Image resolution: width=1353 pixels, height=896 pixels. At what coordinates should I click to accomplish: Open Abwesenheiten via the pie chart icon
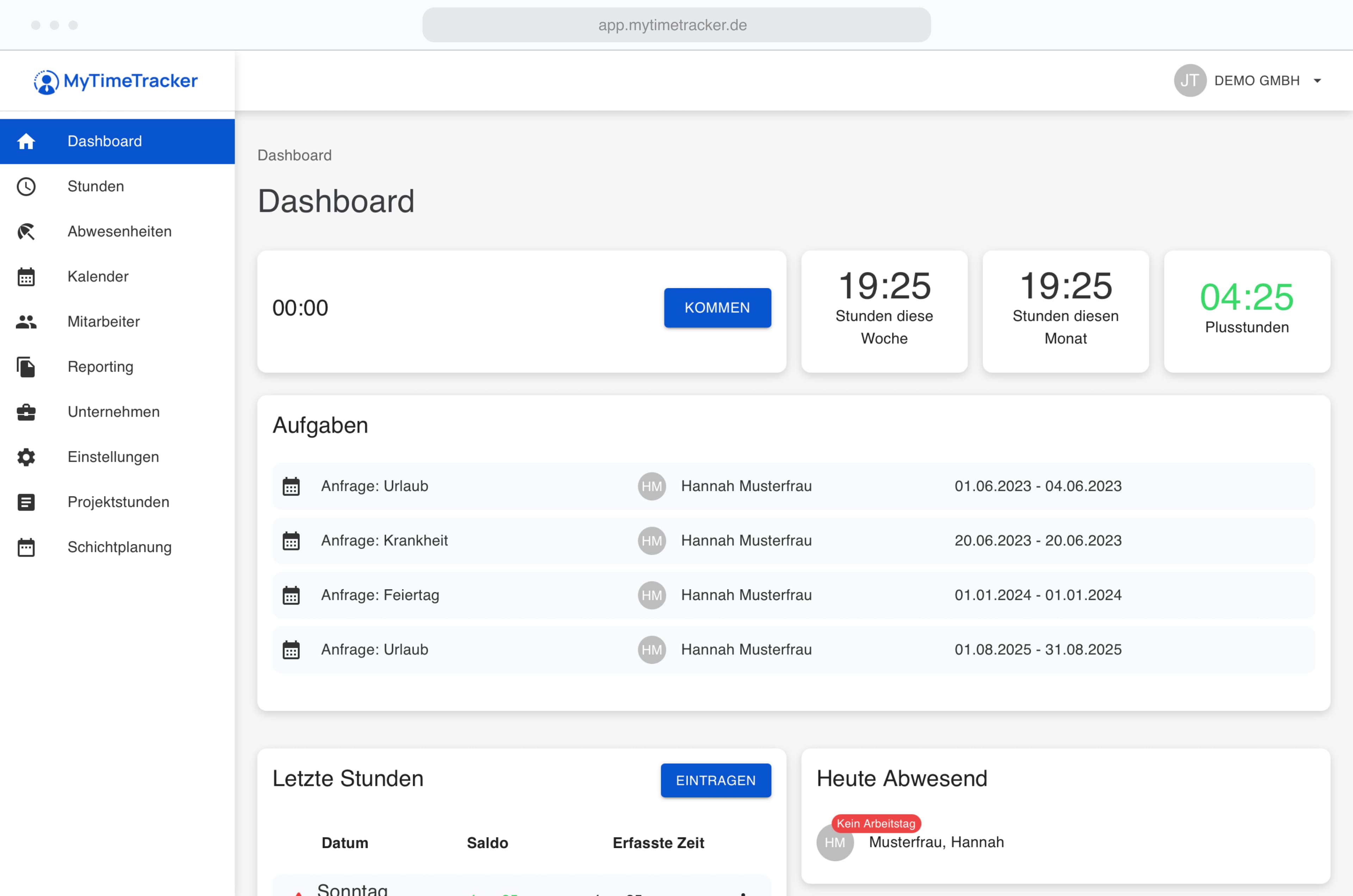coord(26,231)
